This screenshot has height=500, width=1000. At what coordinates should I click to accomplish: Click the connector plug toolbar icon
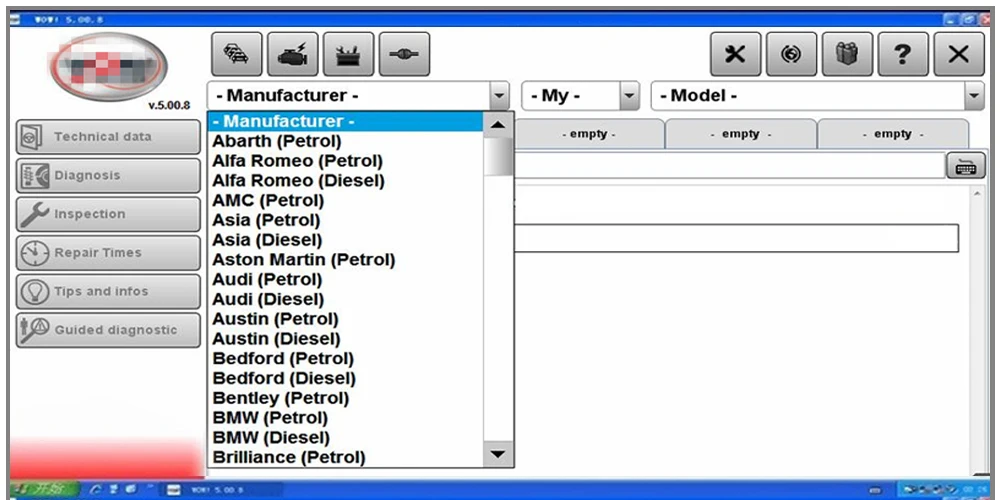pyautogui.click(x=404, y=55)
